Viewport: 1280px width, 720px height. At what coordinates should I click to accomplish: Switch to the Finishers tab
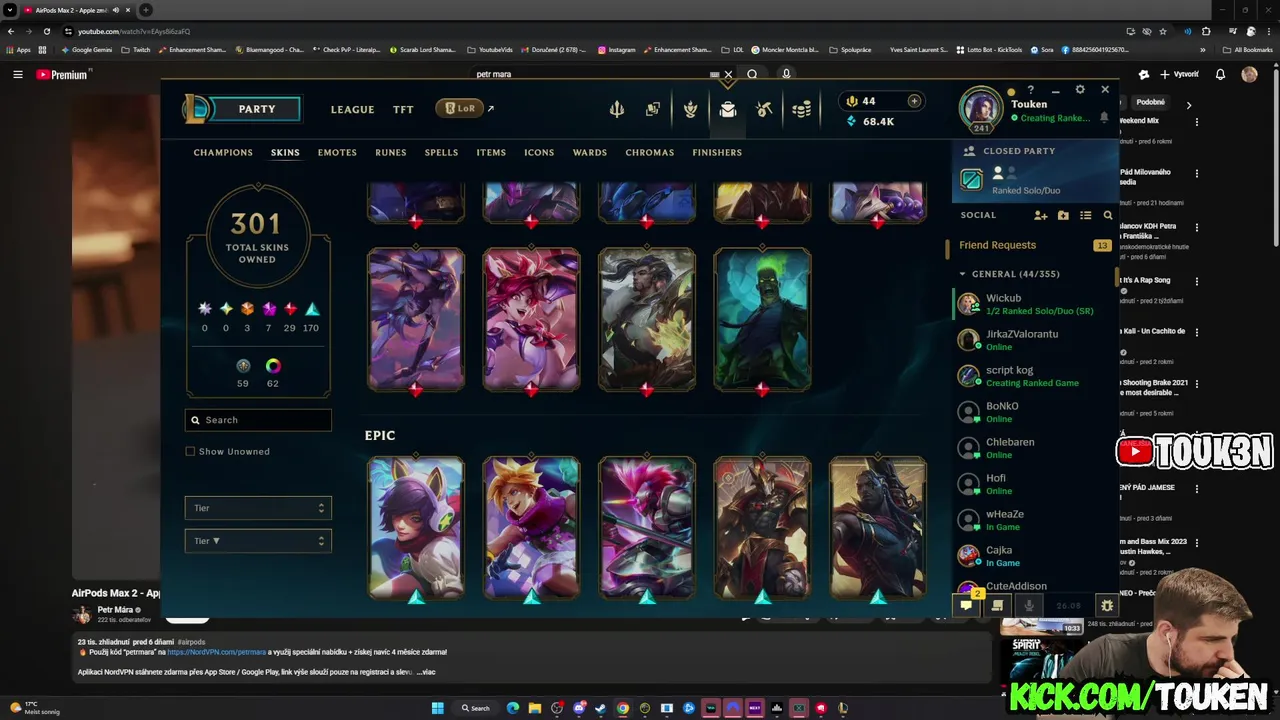[x=717, y=152]
